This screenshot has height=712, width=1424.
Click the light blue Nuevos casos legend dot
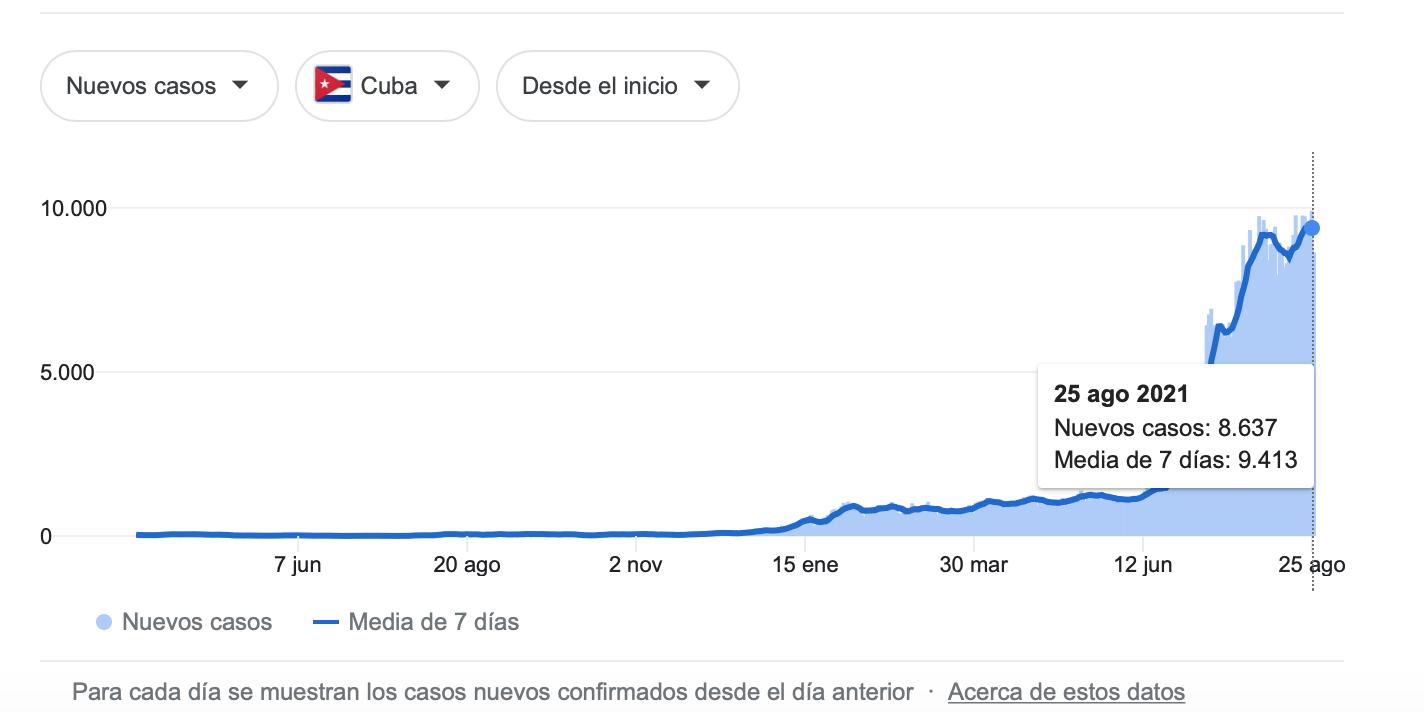pyautogui.click(x=104, y=623)
